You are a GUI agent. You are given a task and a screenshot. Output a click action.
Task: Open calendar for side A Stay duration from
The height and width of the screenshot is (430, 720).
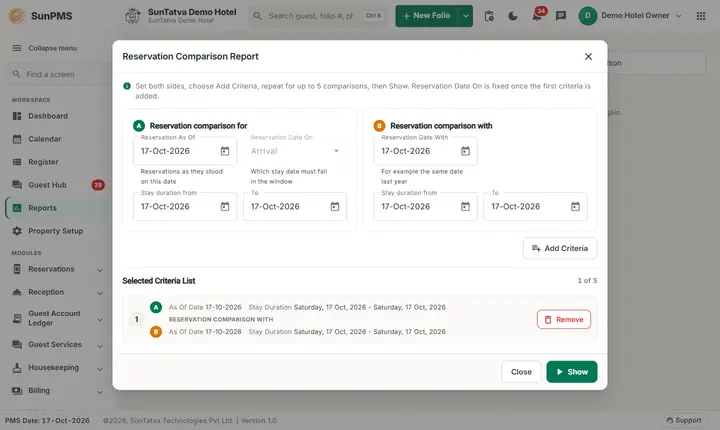(225, 207)
